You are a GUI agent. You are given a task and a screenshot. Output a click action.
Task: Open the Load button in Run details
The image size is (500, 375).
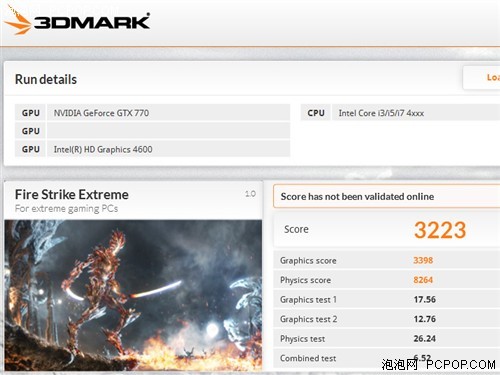point(482,77)
